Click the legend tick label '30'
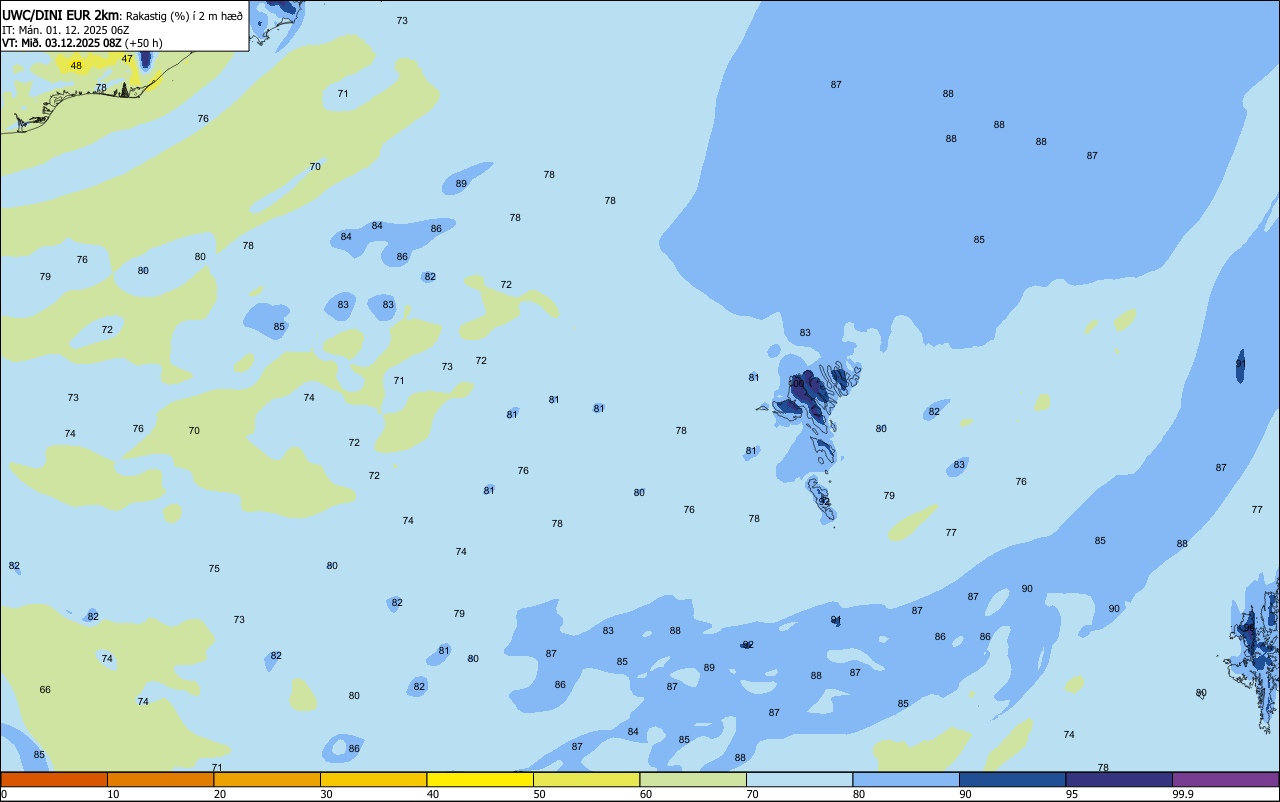This screenshot has height=802, width=1280. point(326,794)
